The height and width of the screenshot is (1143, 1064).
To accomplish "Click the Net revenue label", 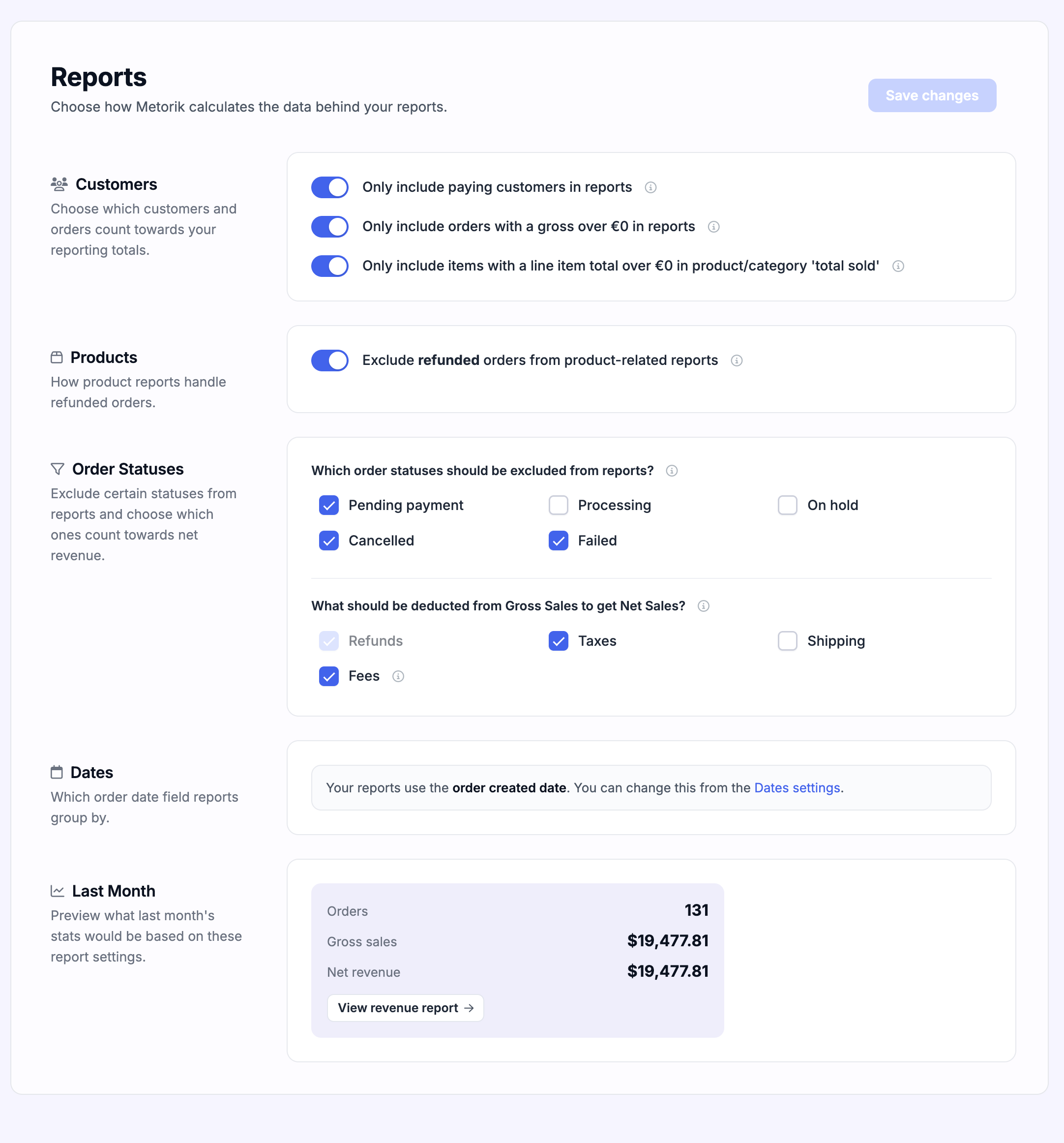I will tap(363, 972).
